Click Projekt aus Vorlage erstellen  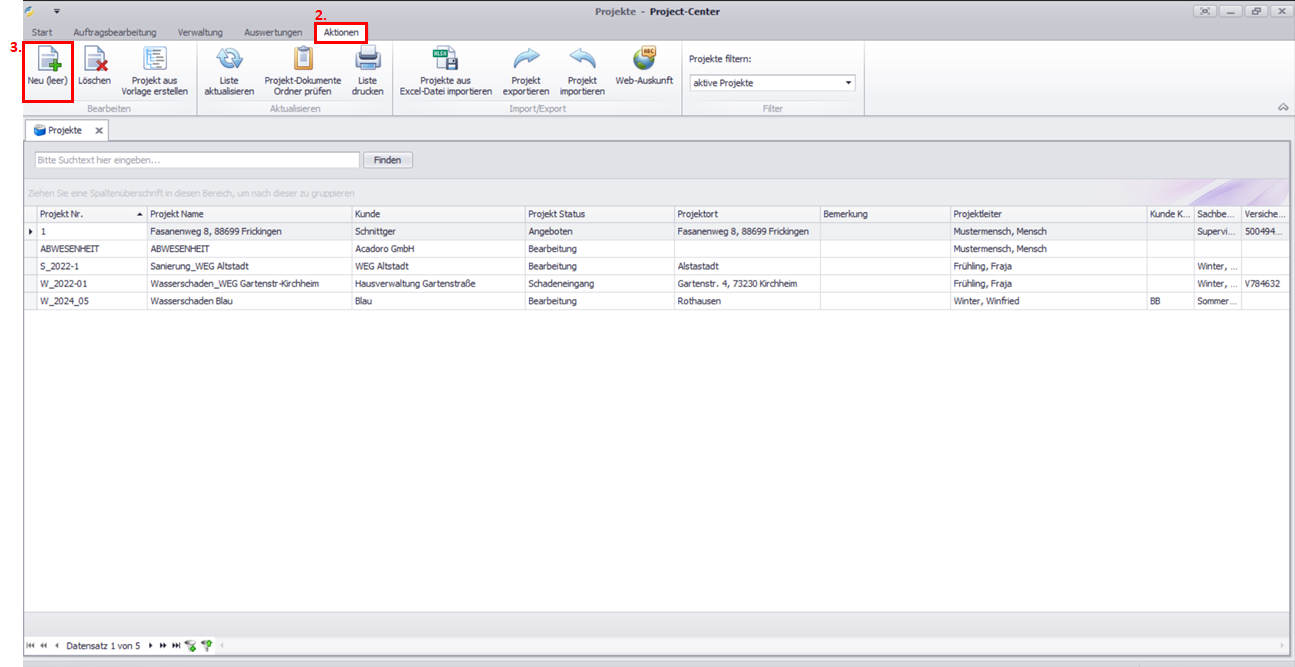pos(155,69)
